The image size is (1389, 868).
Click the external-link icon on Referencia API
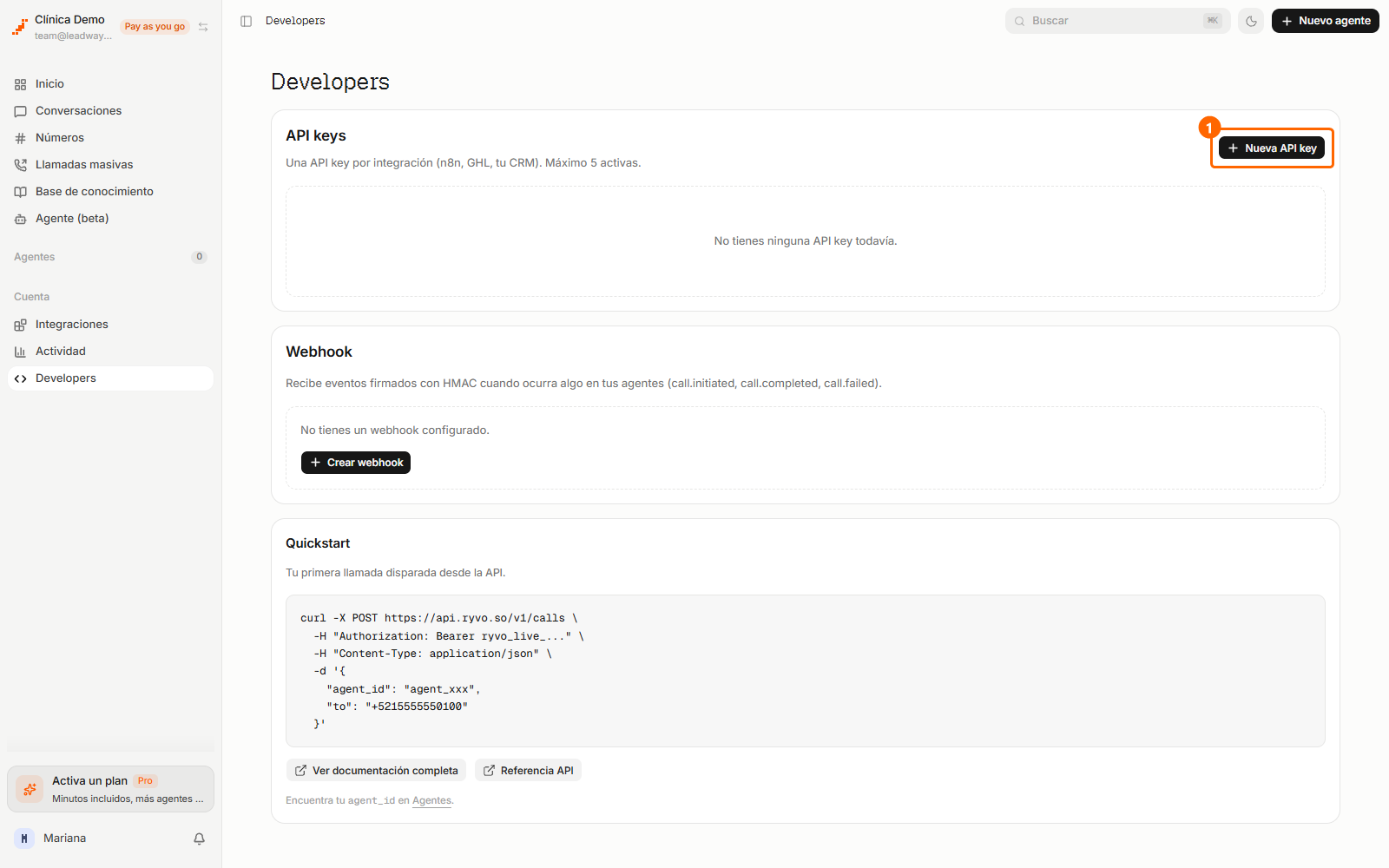coord(489,771)
